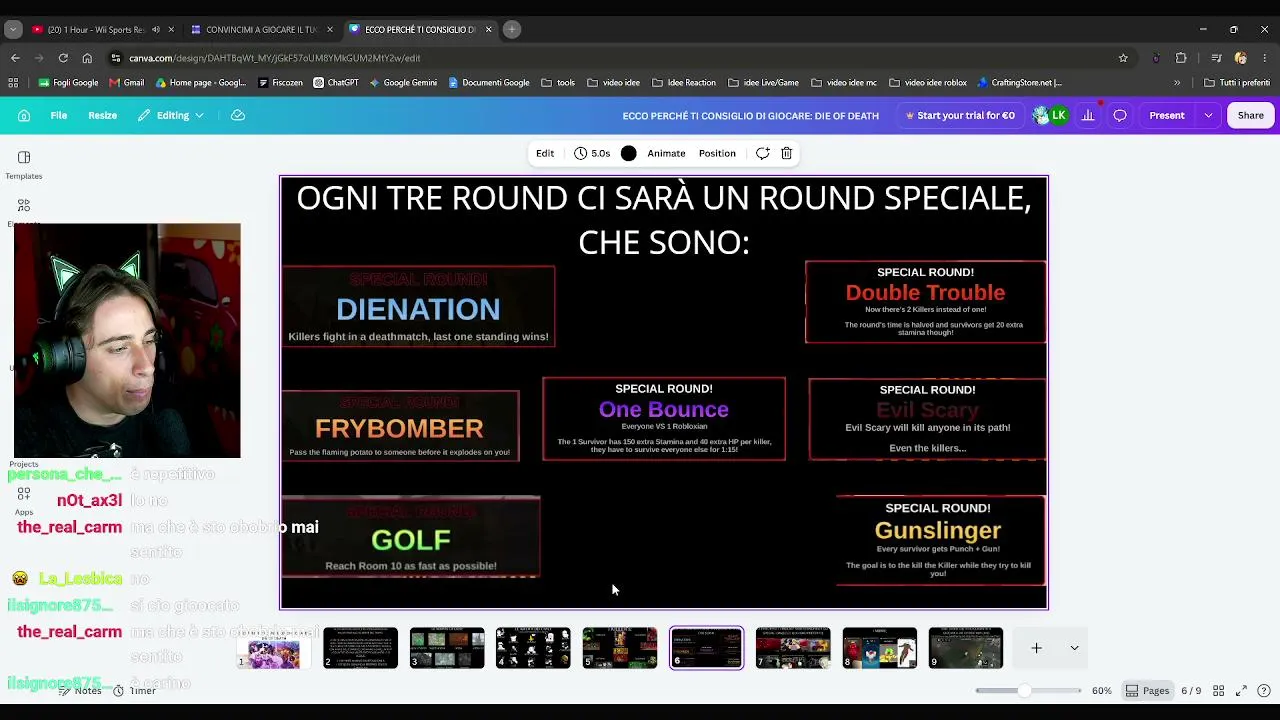The width and height of the screenshot is (1280, 720).
Task: Open the analytics chart icon
Action: [x=1088, y=115]
